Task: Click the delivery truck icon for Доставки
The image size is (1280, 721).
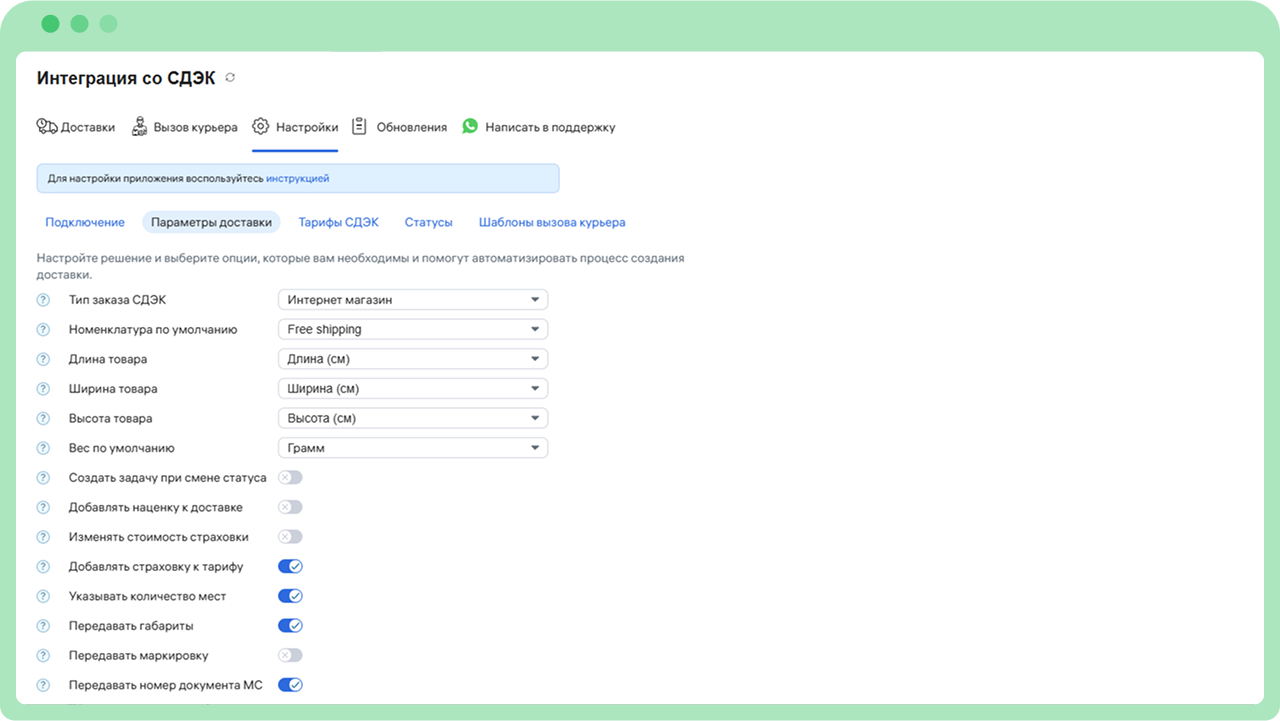Action: click(47, 127)
